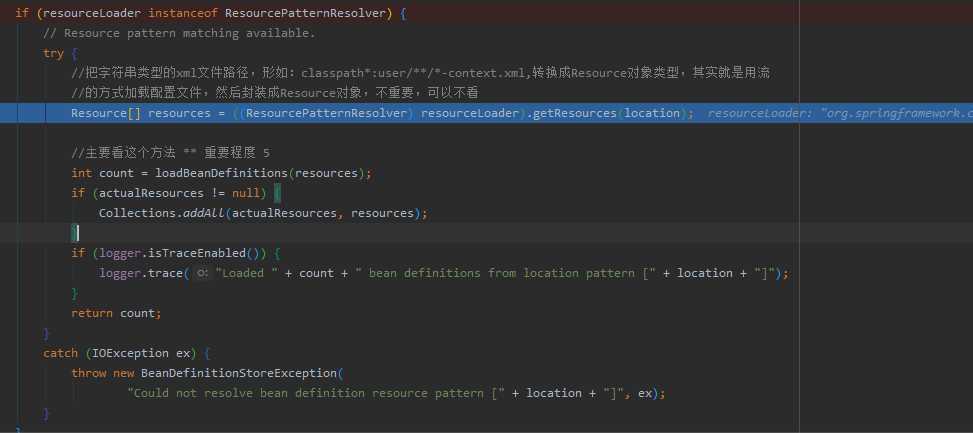Screen dimensions: 973x433
Task: Click the trace method after logger
Action: pos(165,273)
